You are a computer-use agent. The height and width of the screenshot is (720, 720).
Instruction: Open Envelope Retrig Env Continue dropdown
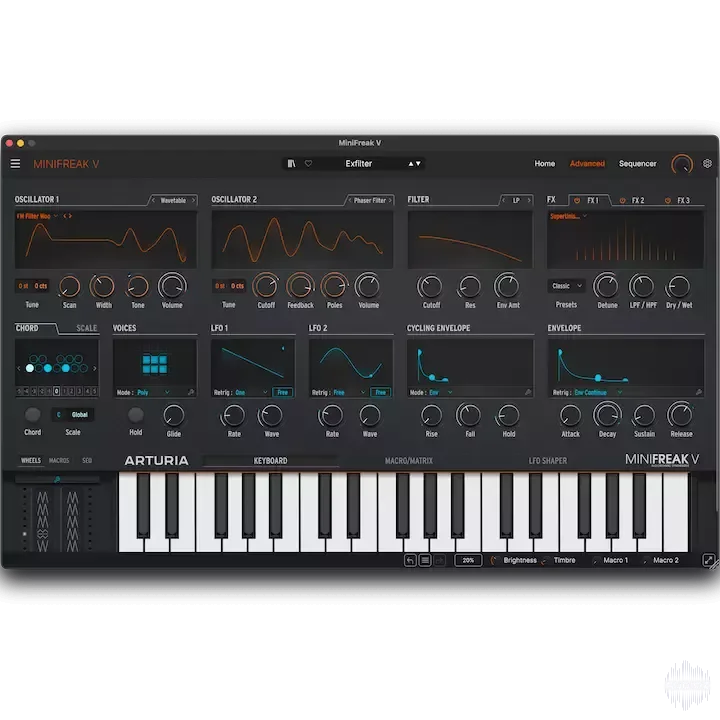click(598, 393)
